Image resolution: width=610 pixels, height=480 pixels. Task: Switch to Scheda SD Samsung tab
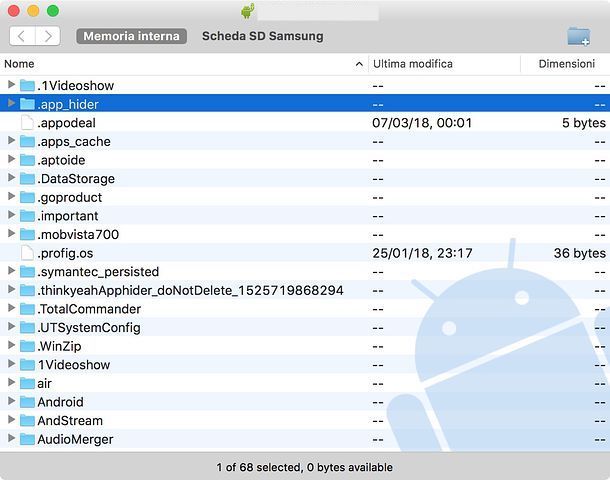click(x=263, y=36)
